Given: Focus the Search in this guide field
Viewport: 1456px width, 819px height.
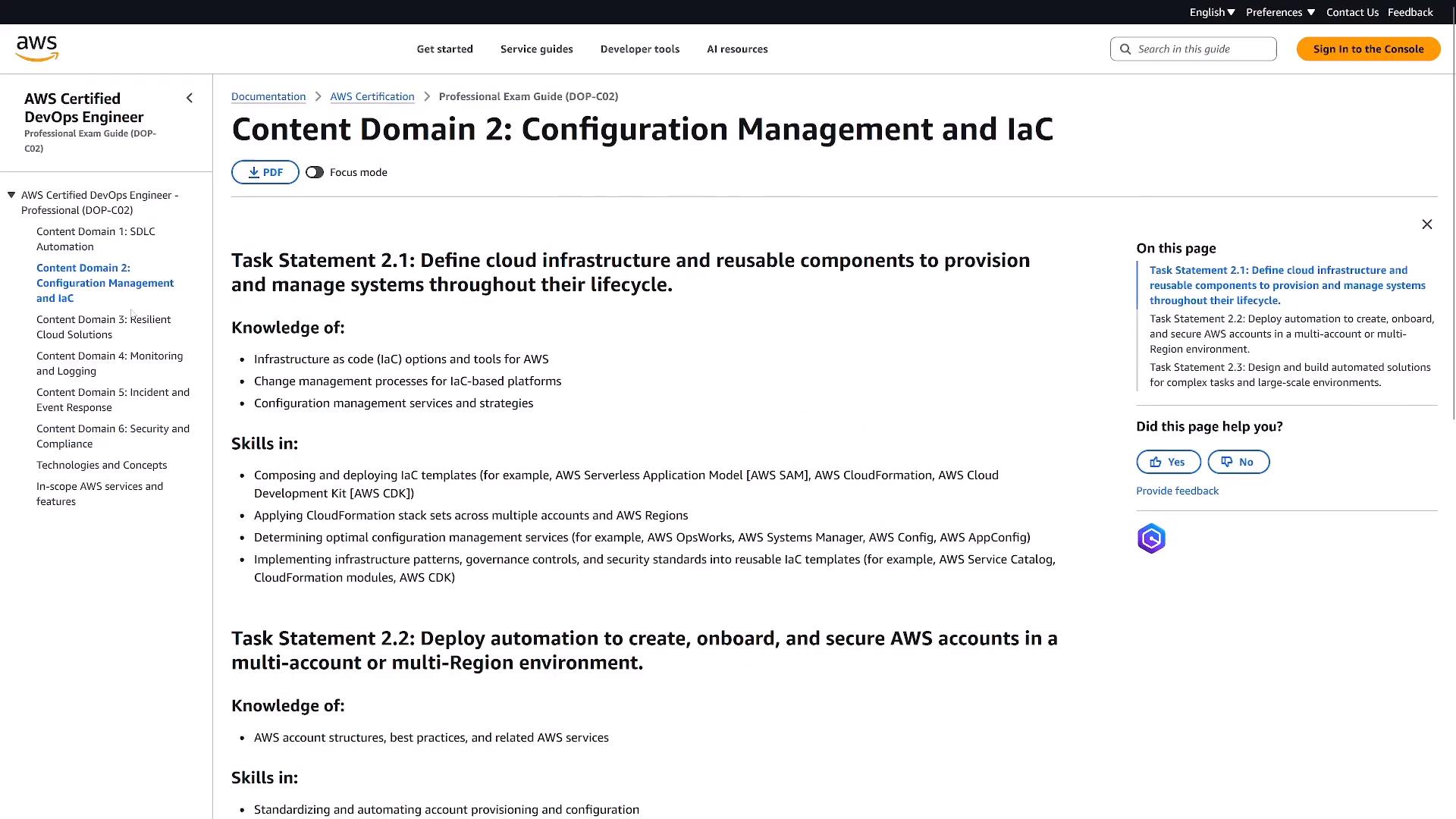Looking at the screenshot, I should coord(1193,49).
